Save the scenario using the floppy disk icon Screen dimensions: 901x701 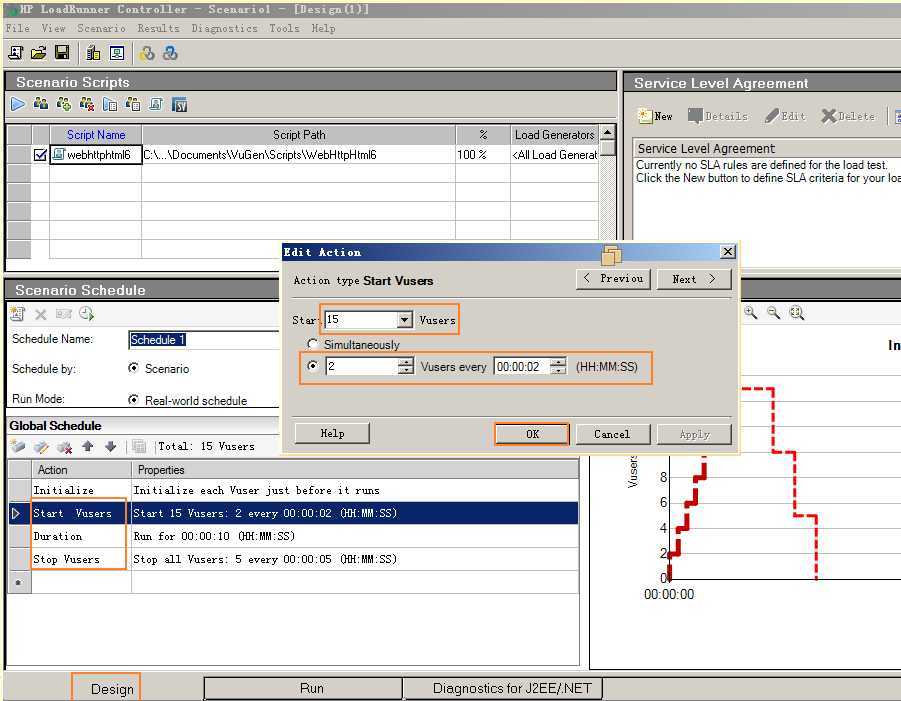click(62, 53)
